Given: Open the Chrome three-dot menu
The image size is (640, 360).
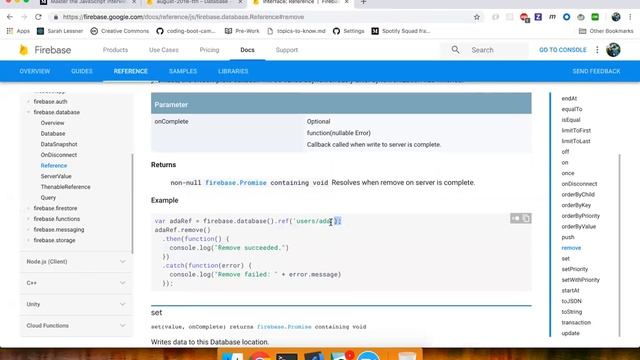Looking at the screenshot, I should (630, 17).
